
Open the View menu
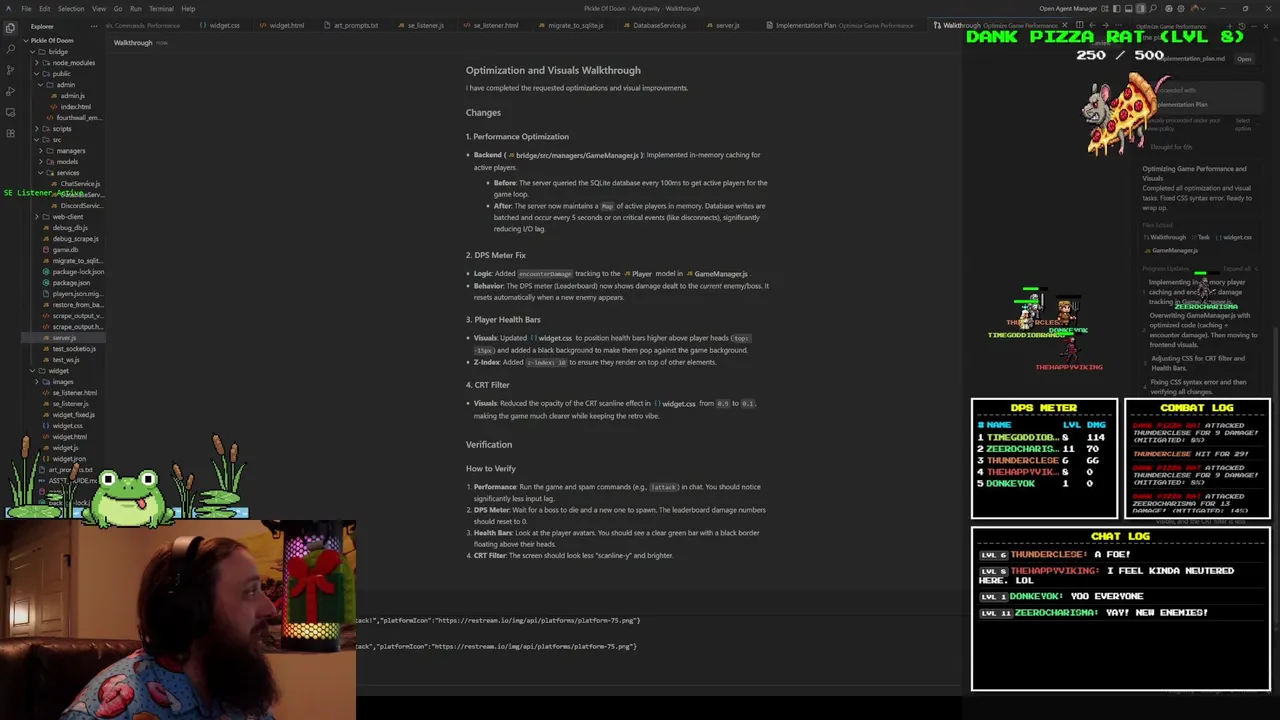pos(99,8)
